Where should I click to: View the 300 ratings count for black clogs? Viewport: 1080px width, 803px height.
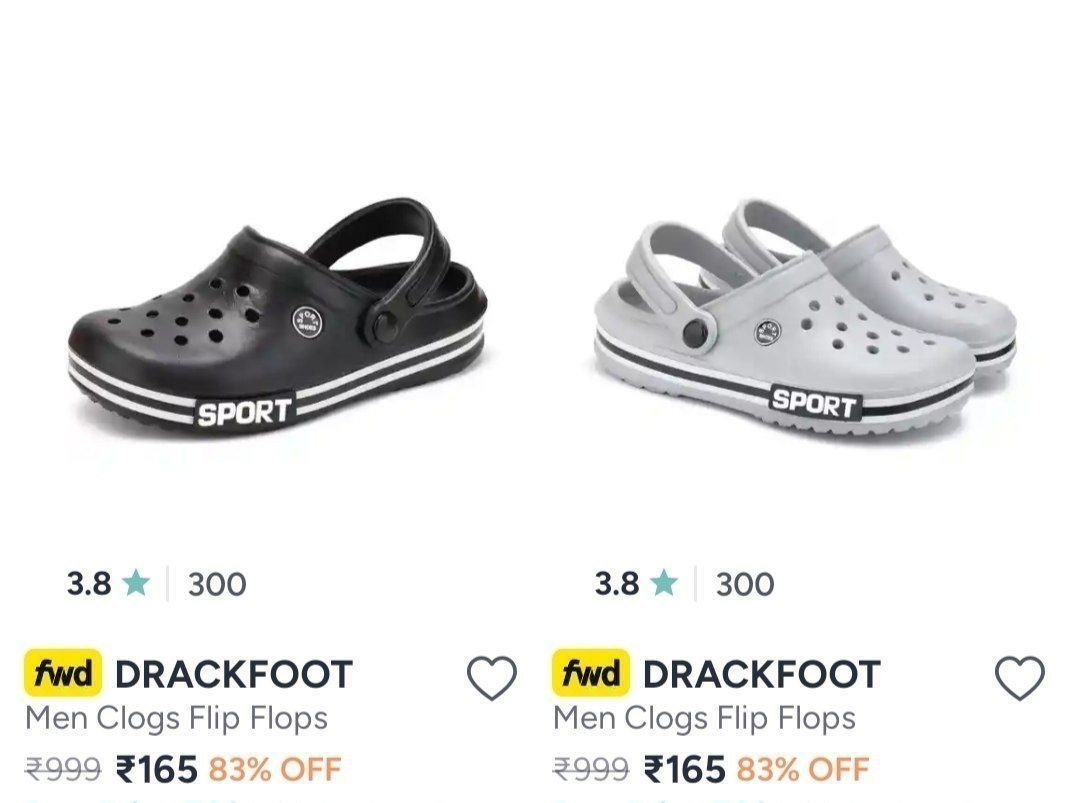click(217, 585)
